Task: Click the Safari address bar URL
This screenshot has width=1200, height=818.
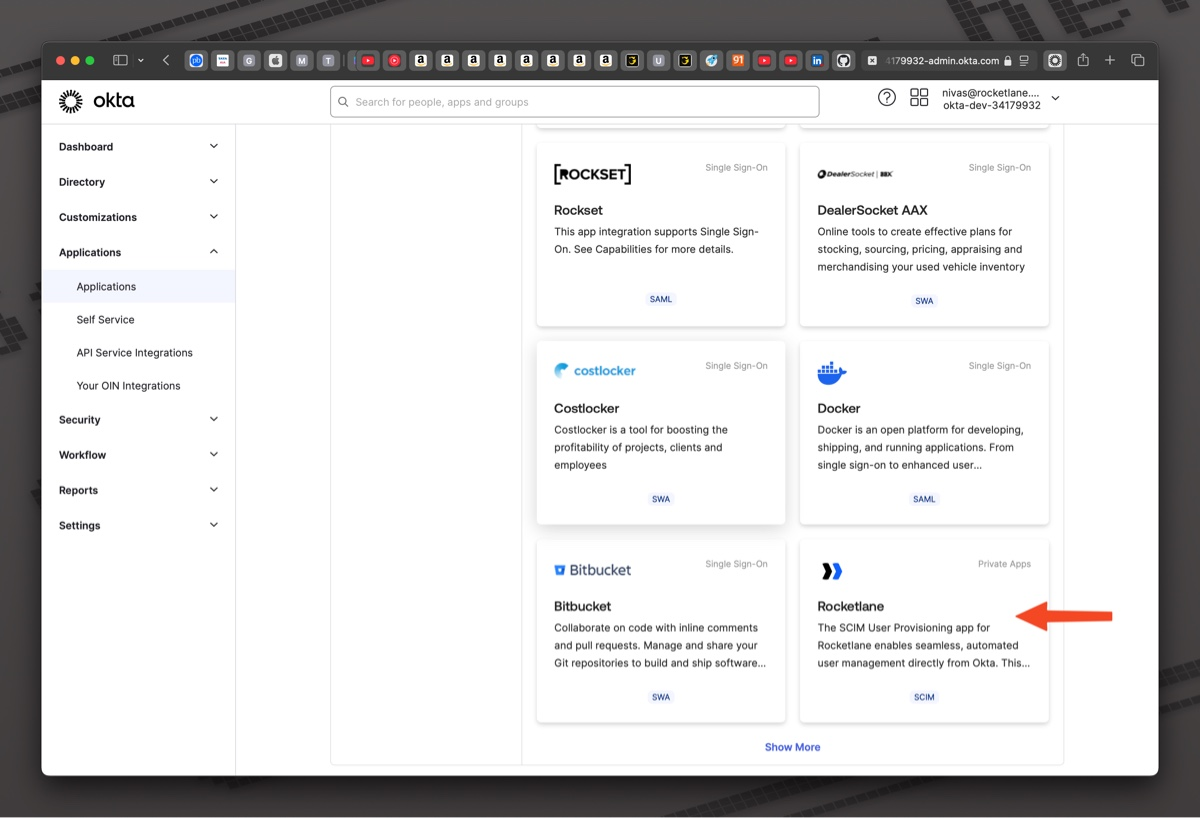Action: click(942, 61)
